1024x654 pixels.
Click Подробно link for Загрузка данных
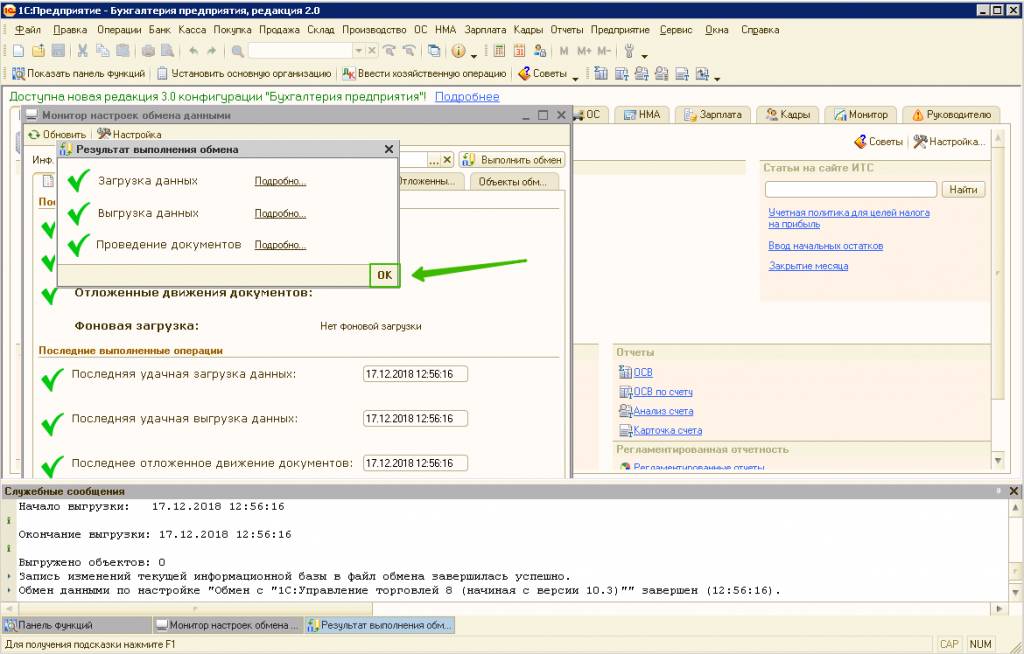pos(280,181)
